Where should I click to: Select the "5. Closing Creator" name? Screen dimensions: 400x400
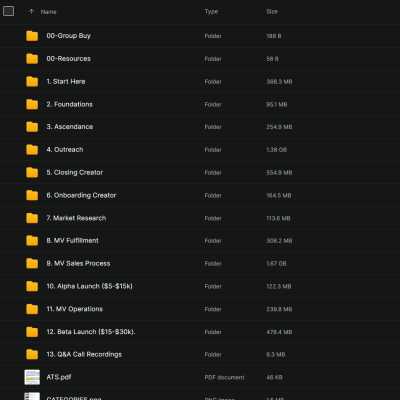click(75, 172)
